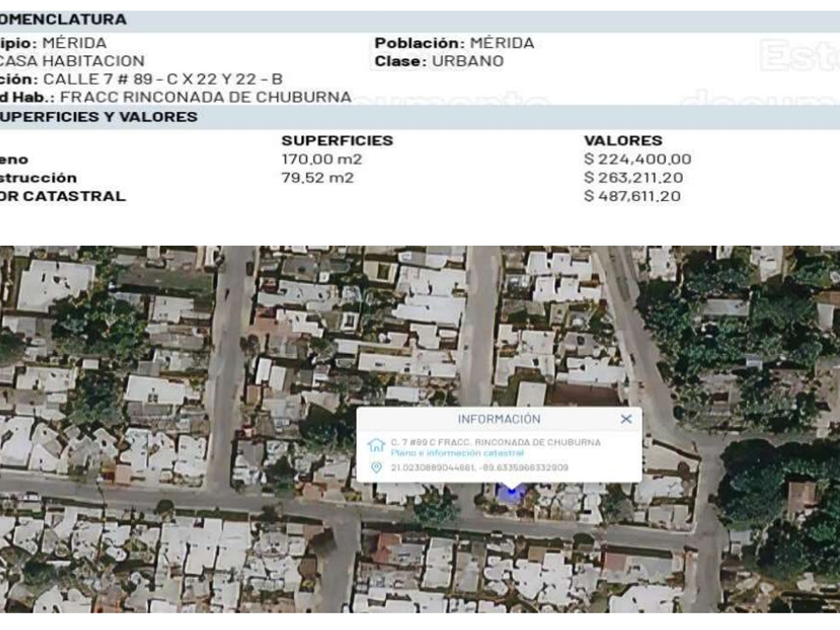This screenshot has height=630, width=840.
Task: Click the INFORMACIÓN popup title
Action: click(x=499, y=419)
